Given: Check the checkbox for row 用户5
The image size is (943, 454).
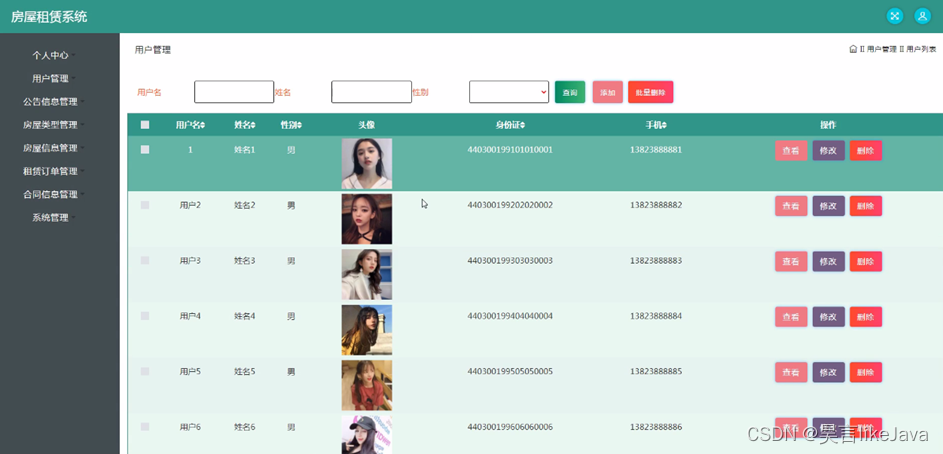Looking at the screenshot, I should coord(145,372).
